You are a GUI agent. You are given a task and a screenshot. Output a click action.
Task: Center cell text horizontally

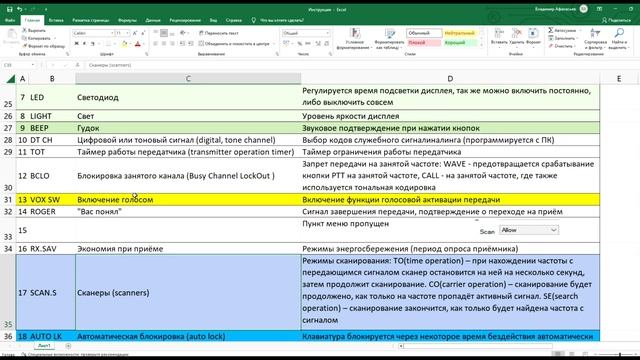click(164, 44)
